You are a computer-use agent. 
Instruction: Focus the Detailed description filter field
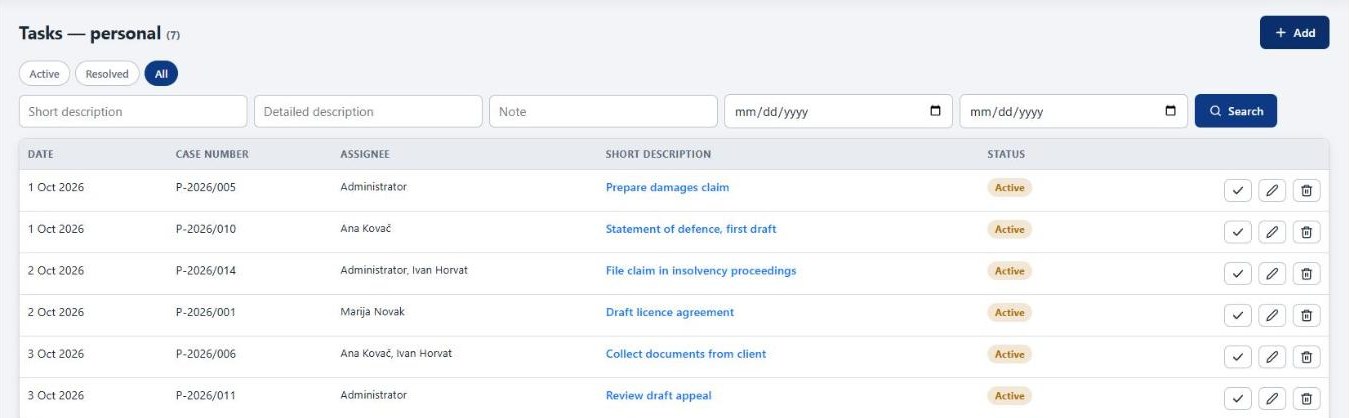[x=368, y=111]
